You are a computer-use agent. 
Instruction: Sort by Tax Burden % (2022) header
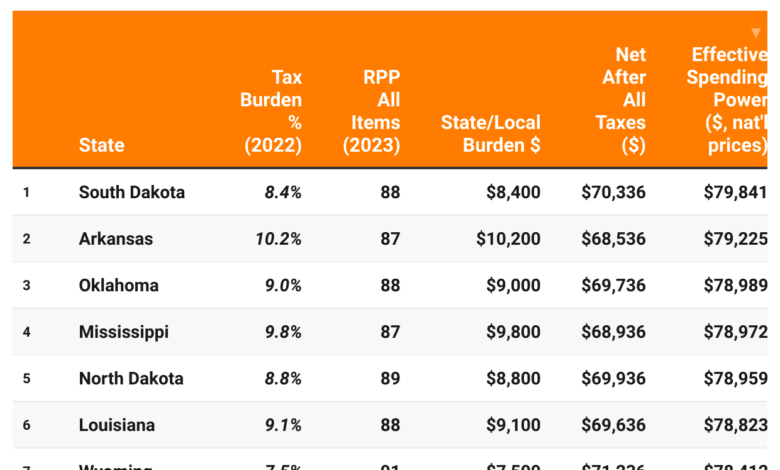[272, 111]
